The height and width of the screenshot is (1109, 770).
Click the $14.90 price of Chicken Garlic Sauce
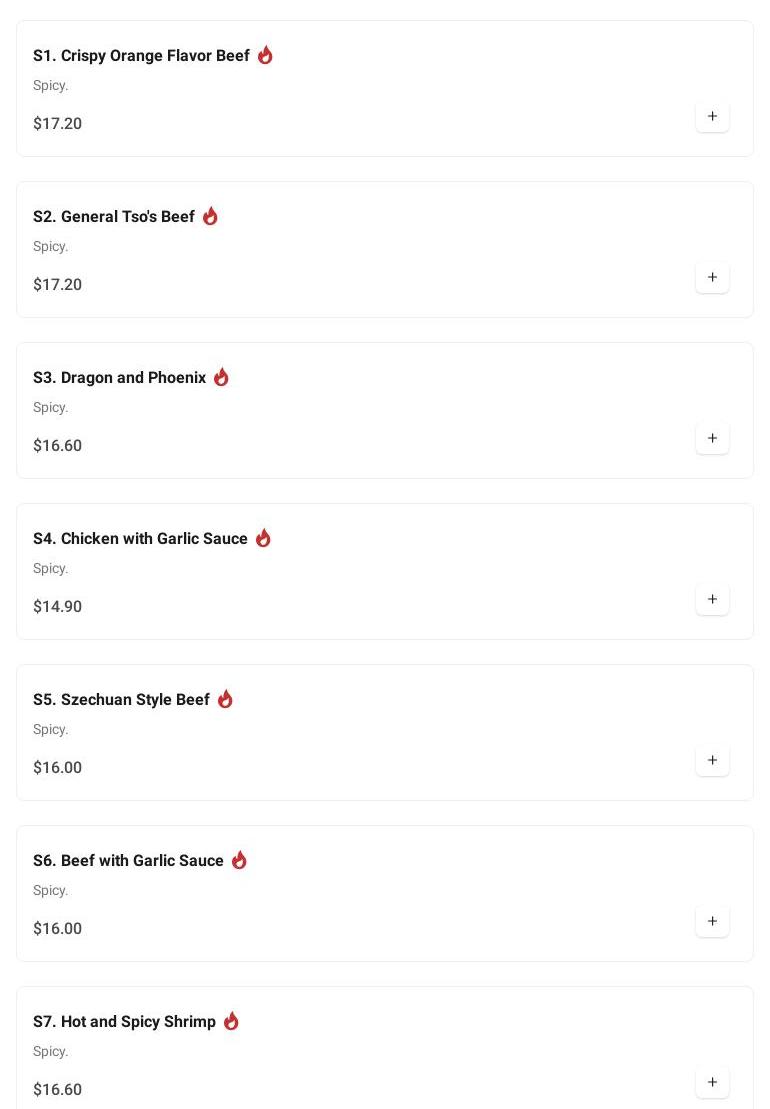[x=58, y=607]
